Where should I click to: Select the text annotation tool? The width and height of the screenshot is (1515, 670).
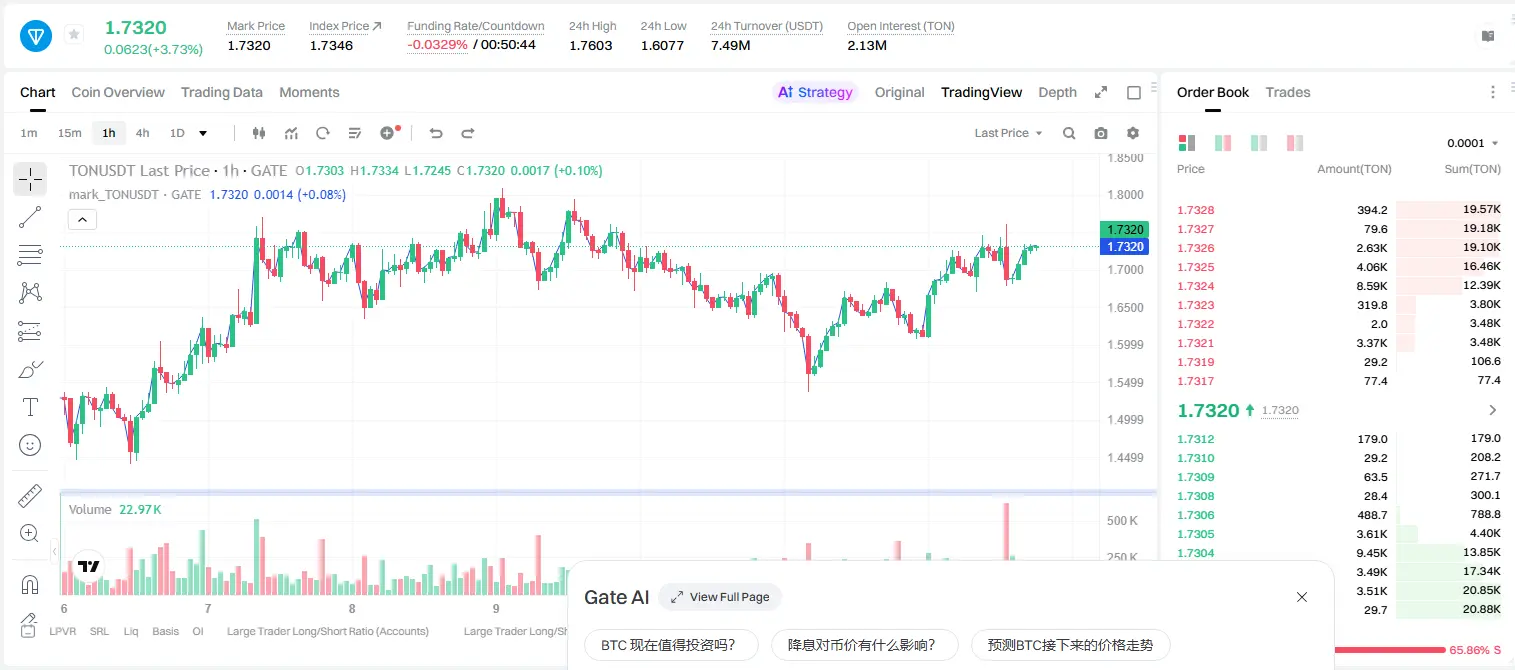tap(30, 407)
